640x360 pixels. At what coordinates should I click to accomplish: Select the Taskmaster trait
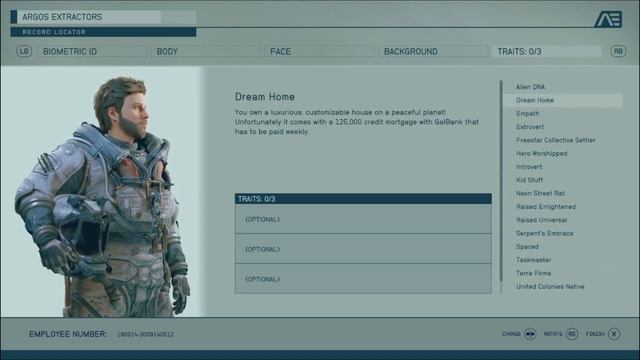coord(533,260)
